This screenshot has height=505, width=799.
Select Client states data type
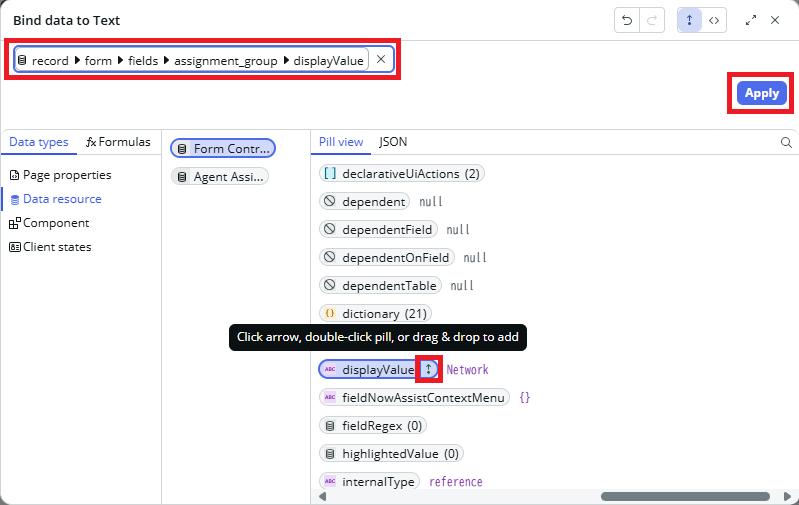click(x=50, y=247)
